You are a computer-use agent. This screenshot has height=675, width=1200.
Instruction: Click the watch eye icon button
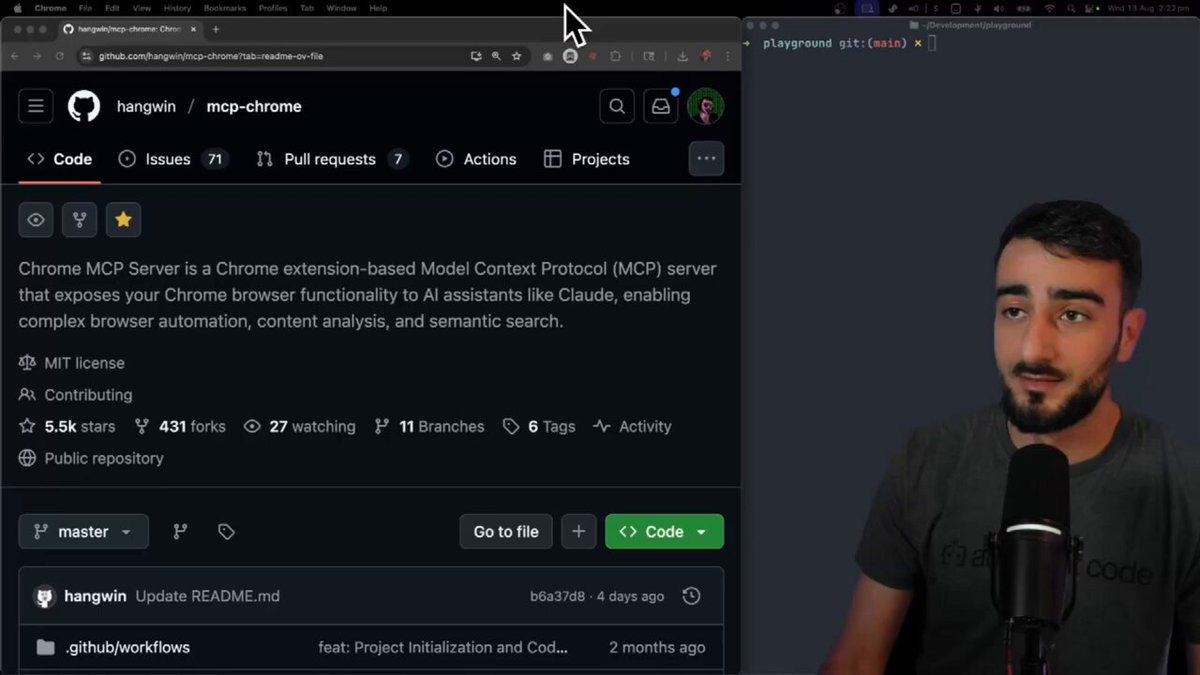click(36, 220)
